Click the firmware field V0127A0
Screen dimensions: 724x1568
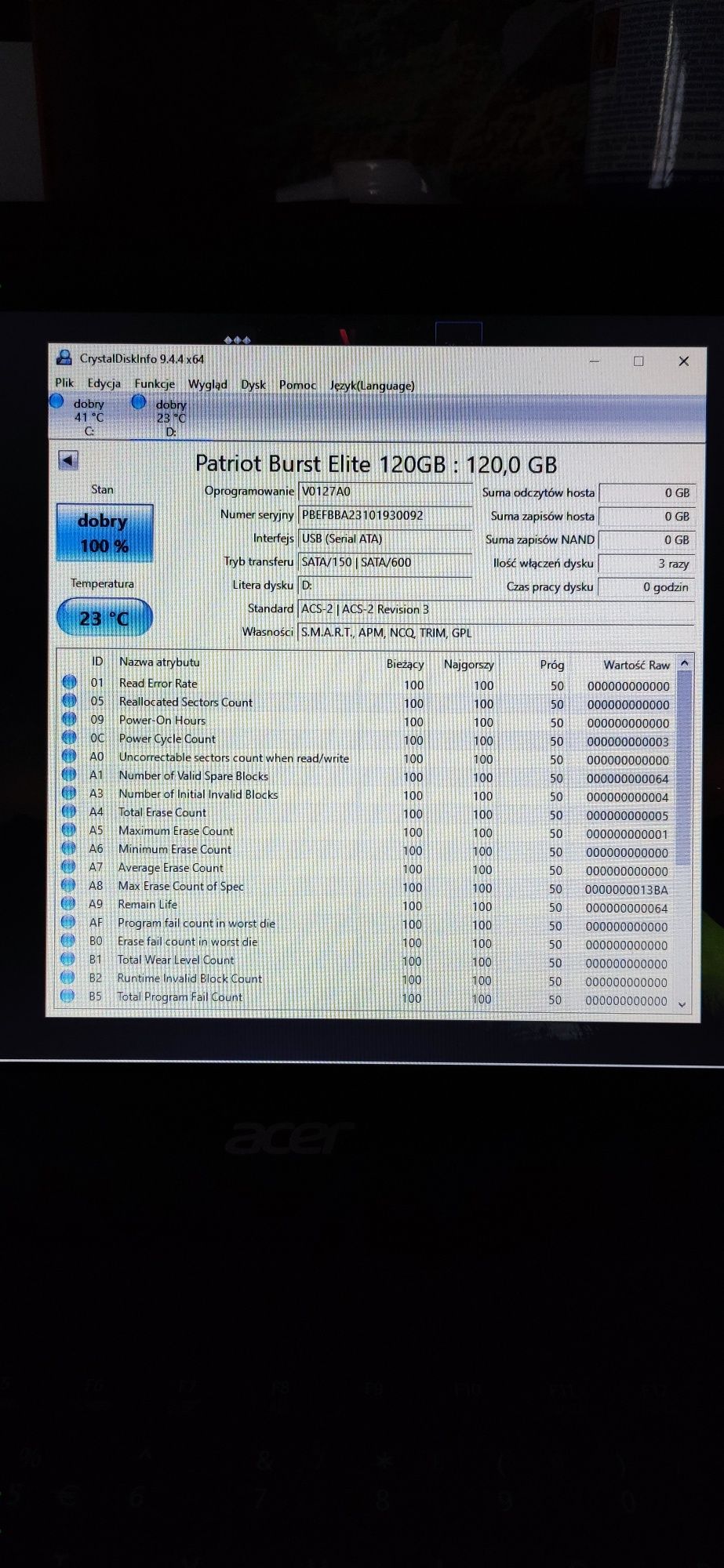[x=385, y=492]
